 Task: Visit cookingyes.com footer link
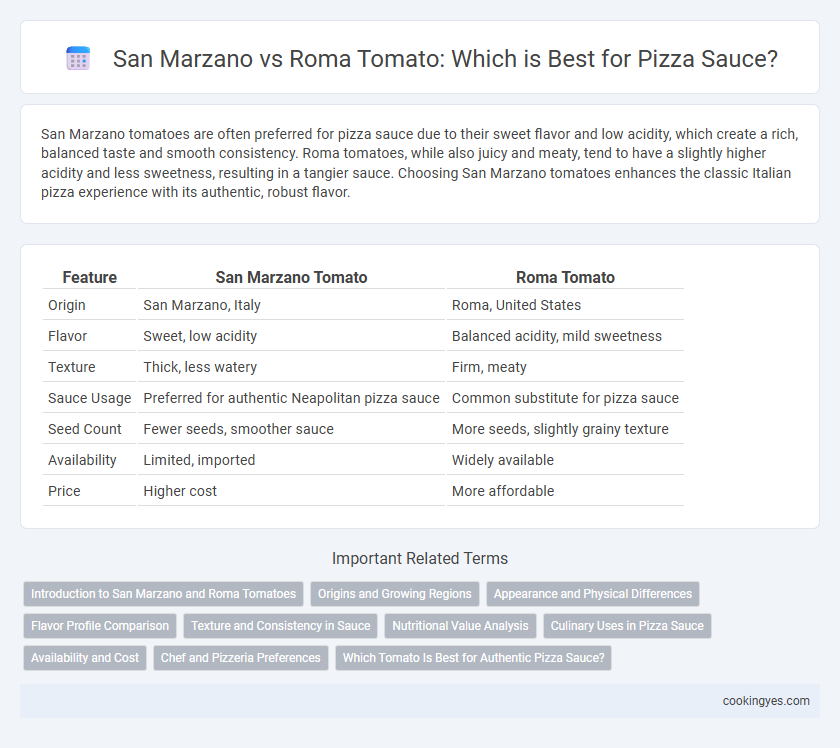tap(766, 701)
